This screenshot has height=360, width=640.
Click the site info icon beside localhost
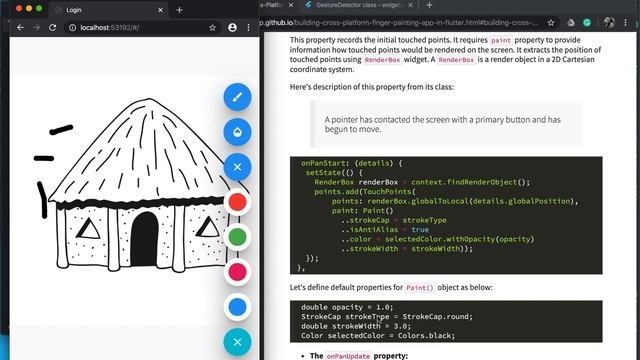[x=72, y=27]
